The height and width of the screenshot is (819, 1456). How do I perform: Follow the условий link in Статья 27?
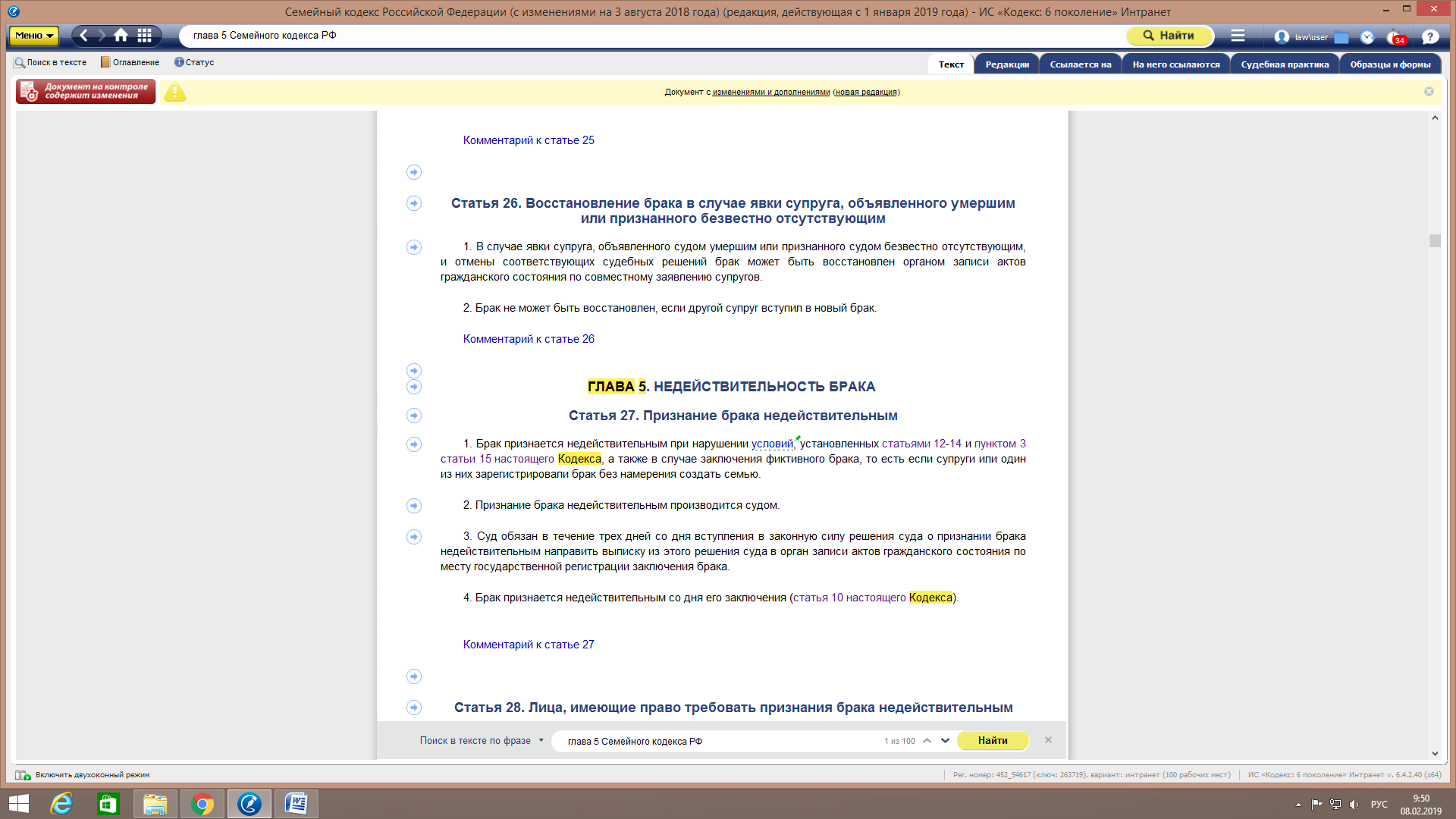772,444
